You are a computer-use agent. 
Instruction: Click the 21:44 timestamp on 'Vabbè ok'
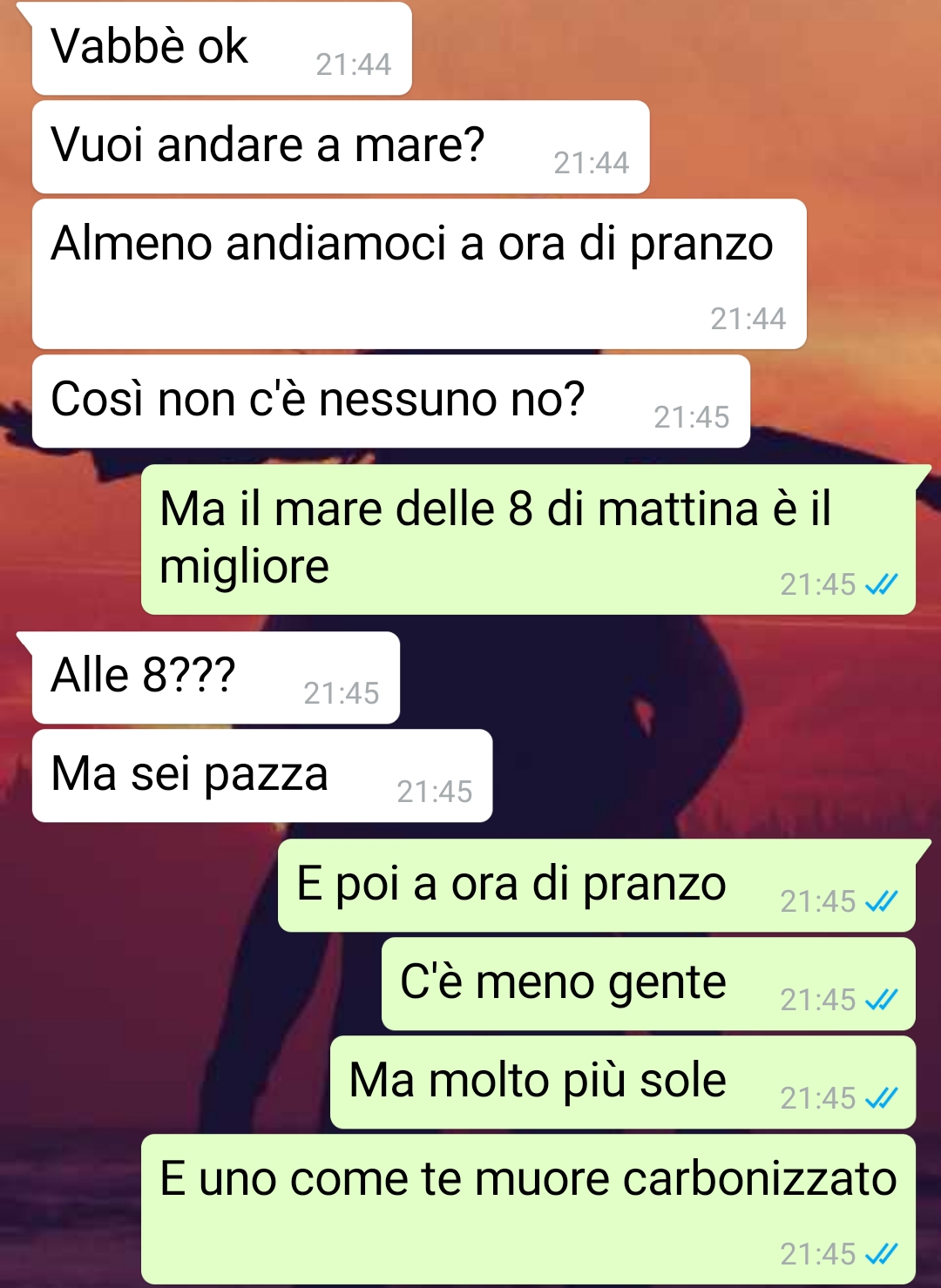(x=353, y=64)
